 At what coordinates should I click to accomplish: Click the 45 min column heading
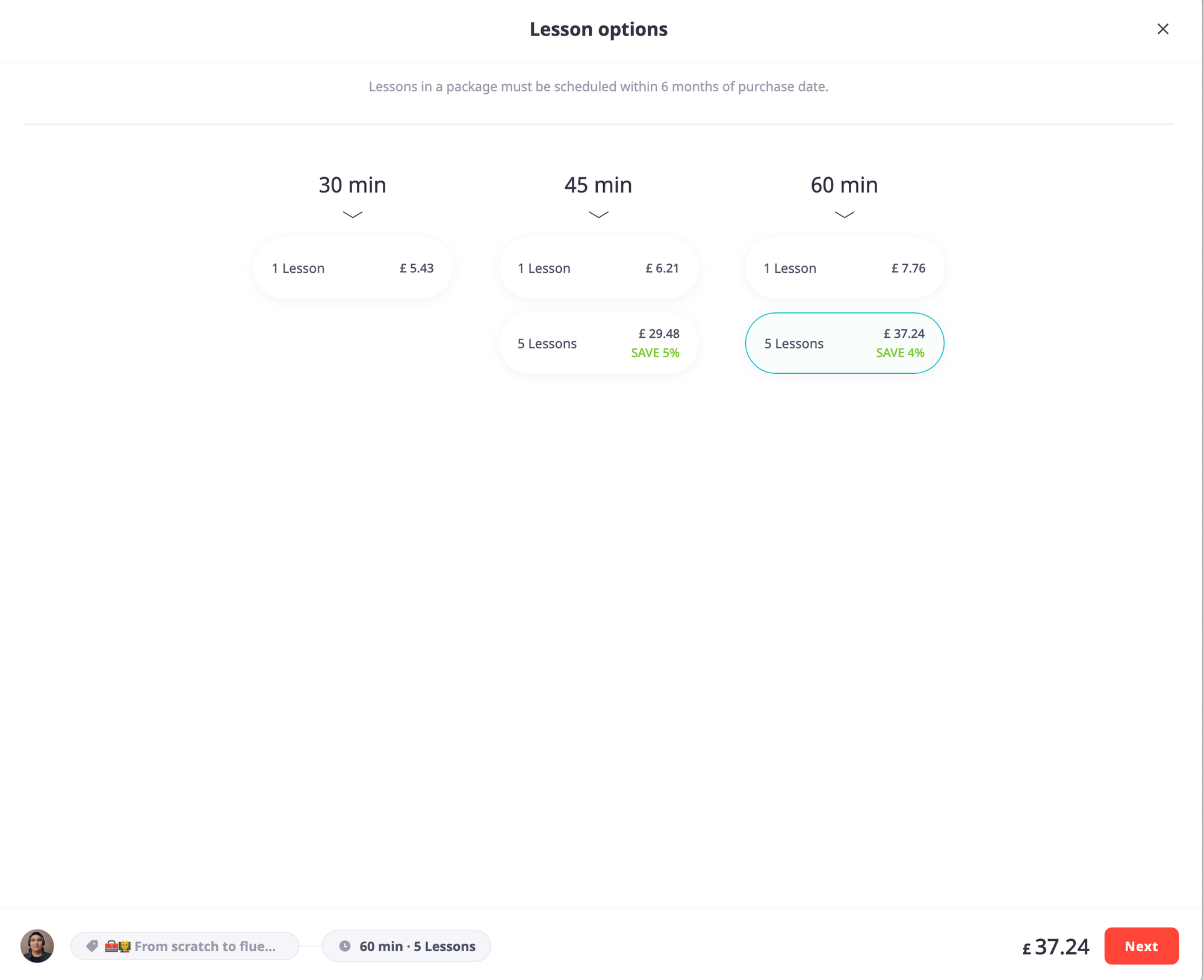598,185
